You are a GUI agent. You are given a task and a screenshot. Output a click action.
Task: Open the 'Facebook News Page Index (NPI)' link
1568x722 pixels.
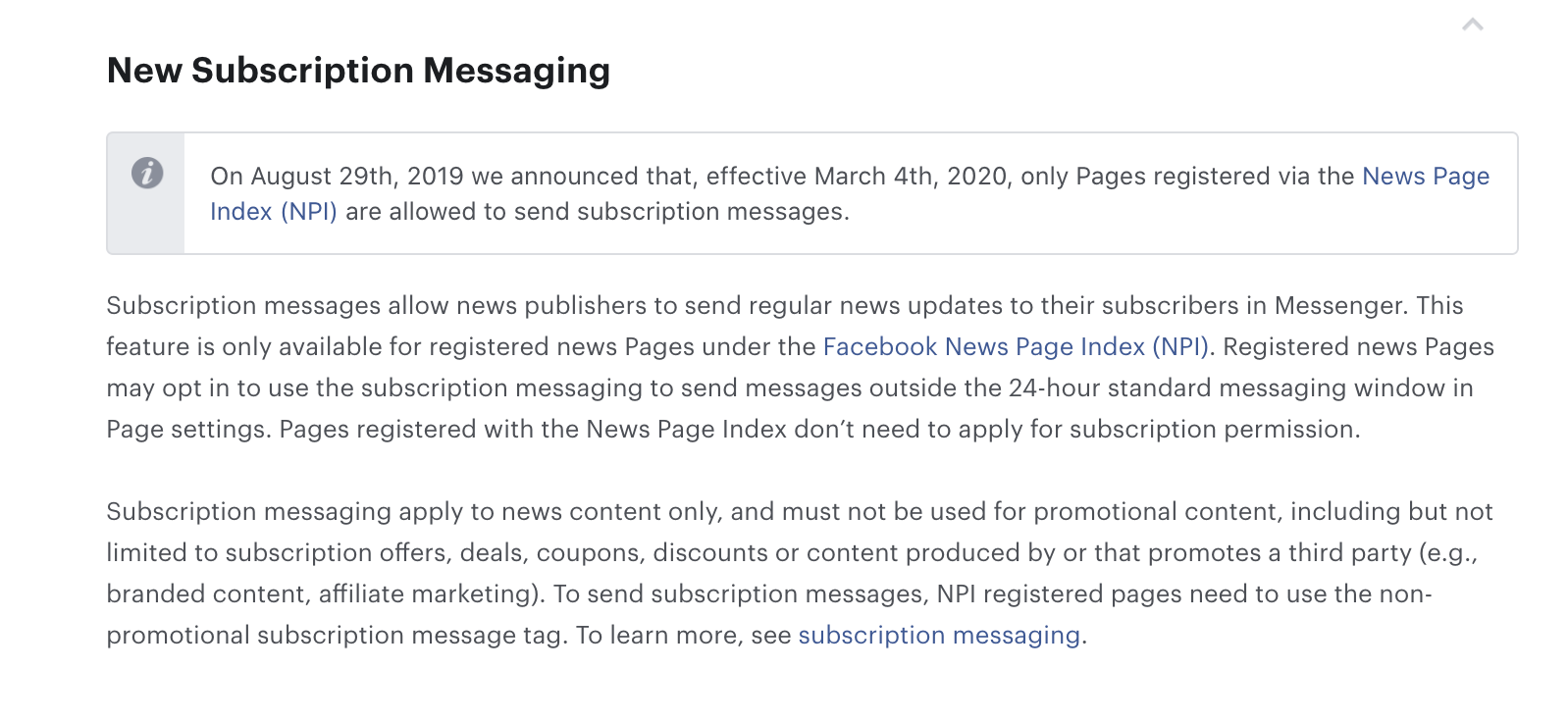1016,347
